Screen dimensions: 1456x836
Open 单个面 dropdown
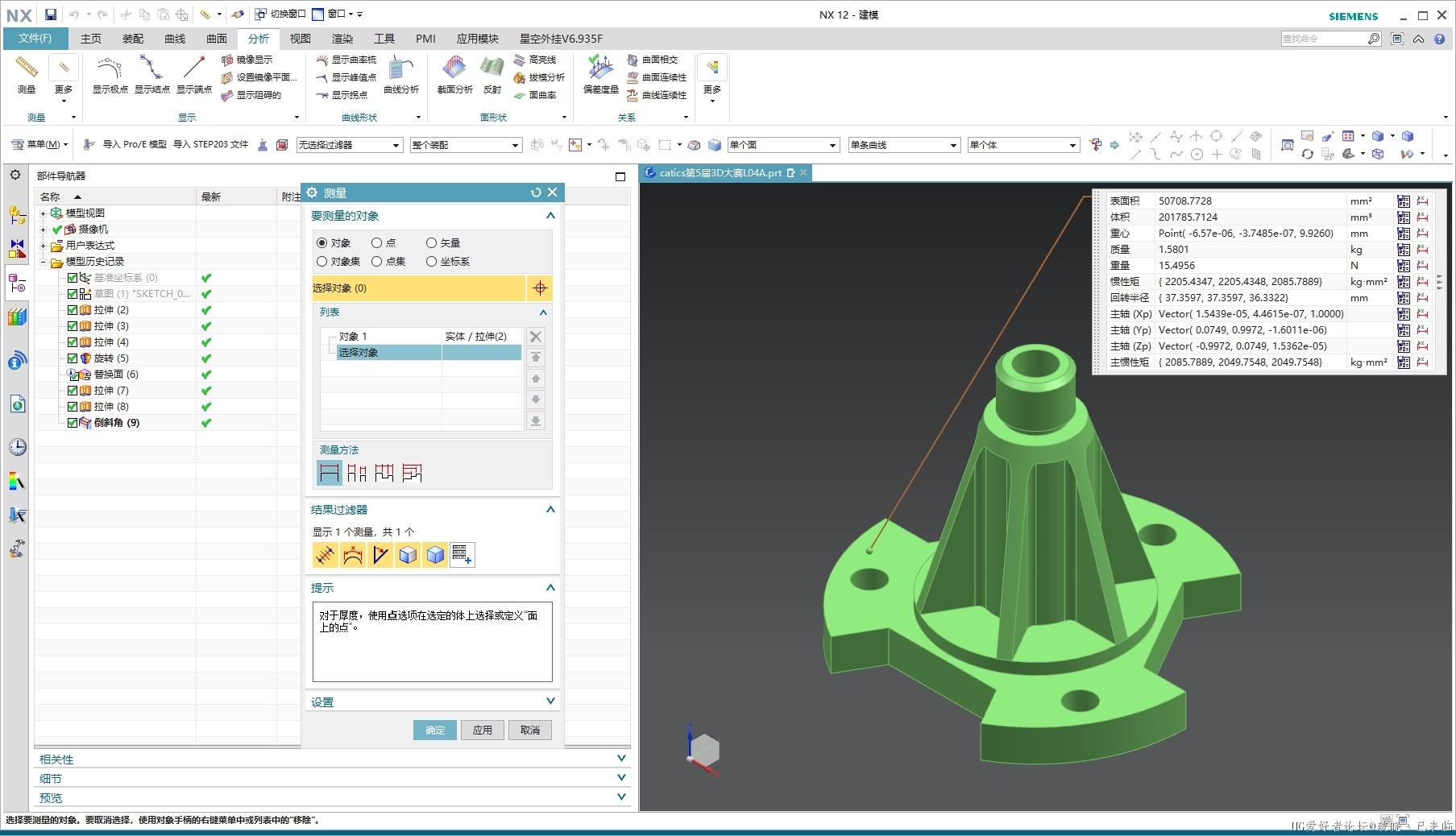tap(783, 145)
